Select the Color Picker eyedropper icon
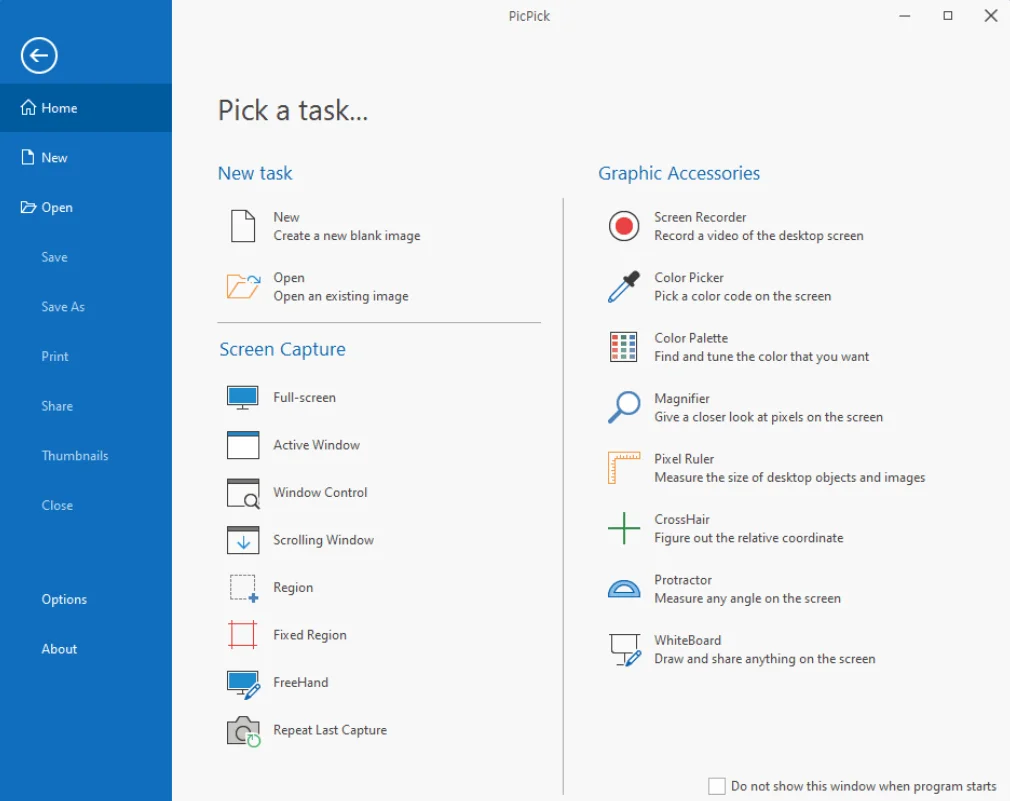The height and width of the screenshot is (801, 1010). click(624, 287)
